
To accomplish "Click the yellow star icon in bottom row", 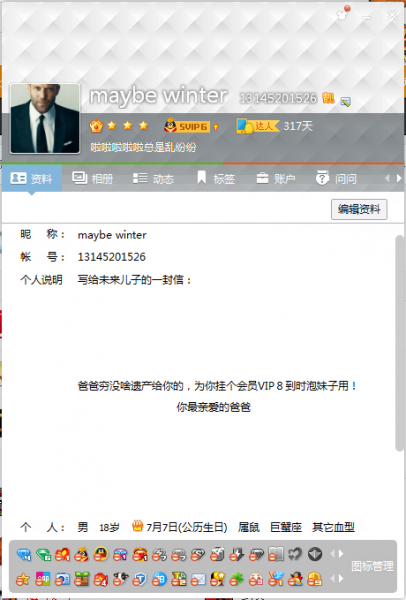I will click(23, 579).
